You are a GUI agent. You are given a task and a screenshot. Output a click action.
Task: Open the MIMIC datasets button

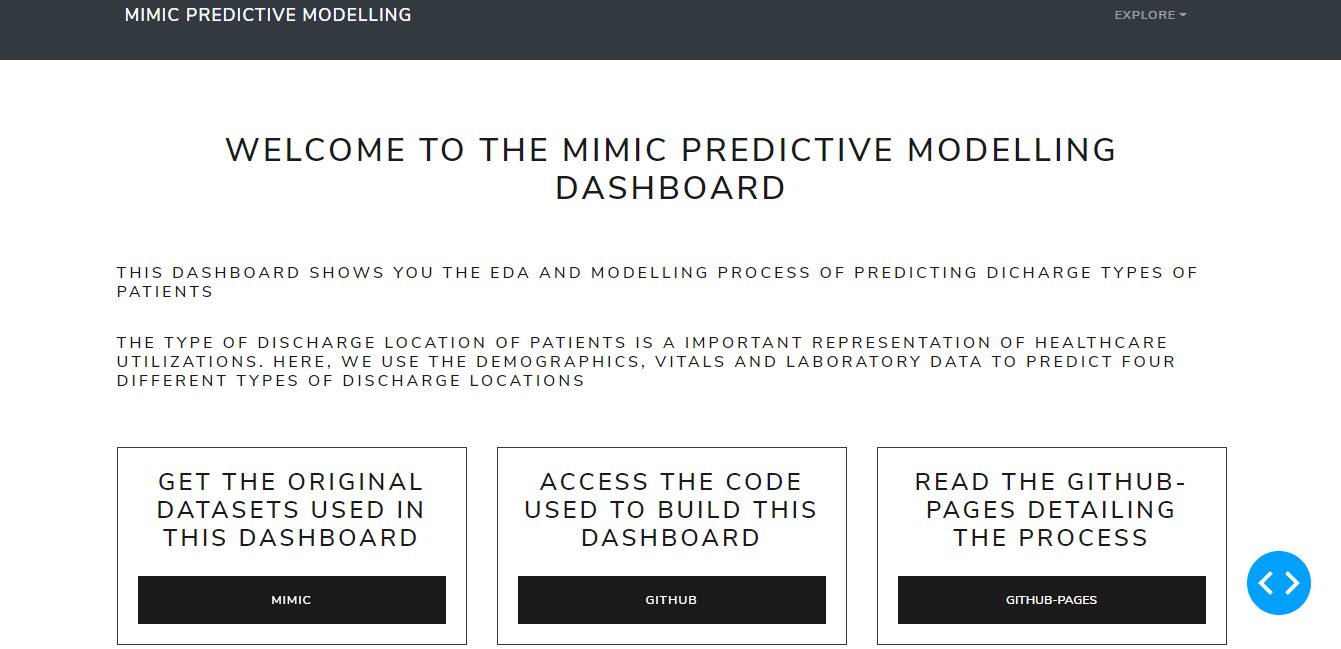click(x=292, y=600)
